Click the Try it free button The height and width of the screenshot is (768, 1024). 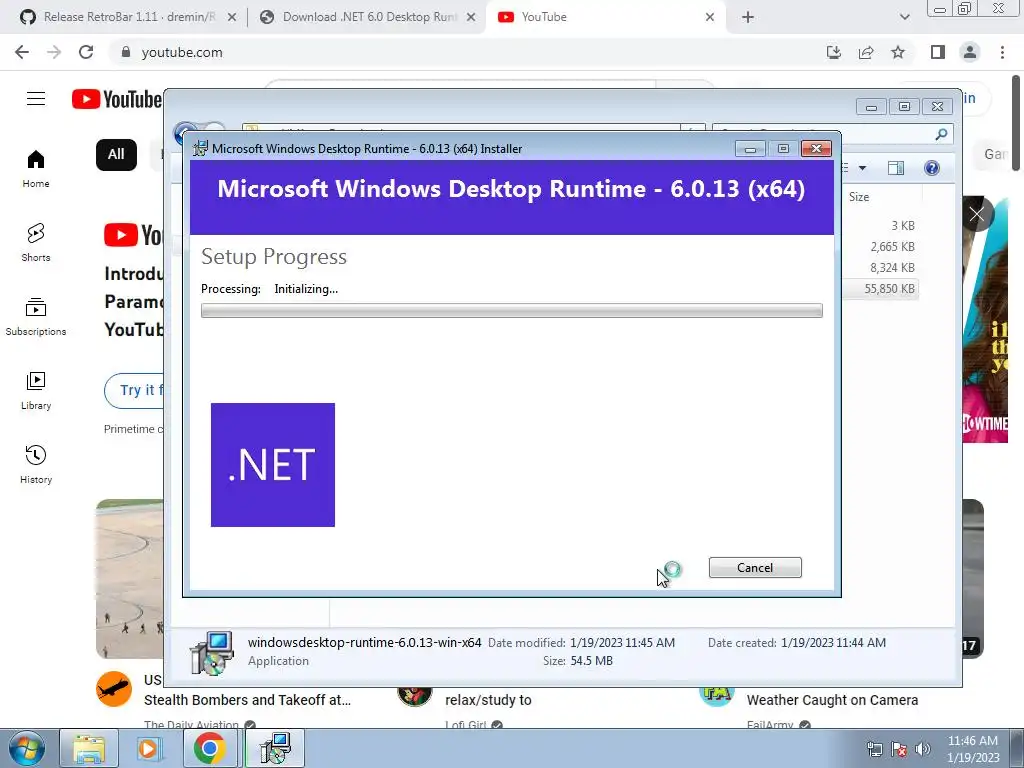[x=134, y=391]
